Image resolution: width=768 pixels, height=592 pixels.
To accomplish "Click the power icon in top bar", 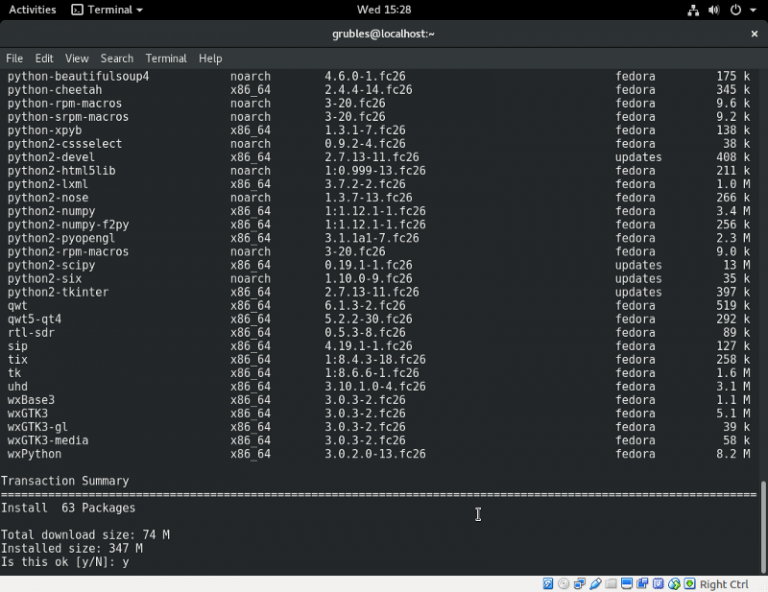I will pyautogui.click(x=736, y=10).
